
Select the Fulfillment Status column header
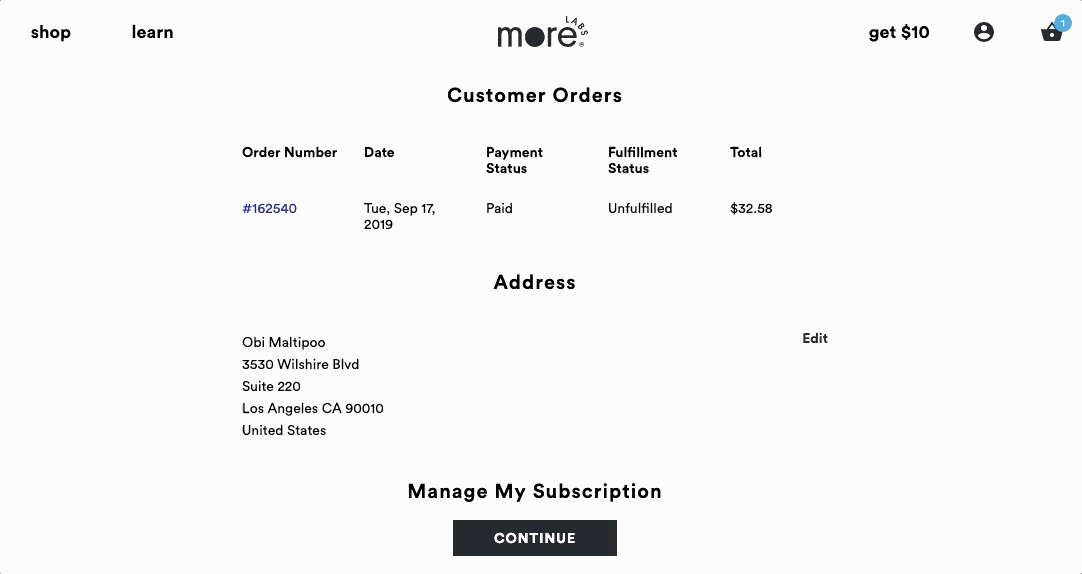pos(642,160)
